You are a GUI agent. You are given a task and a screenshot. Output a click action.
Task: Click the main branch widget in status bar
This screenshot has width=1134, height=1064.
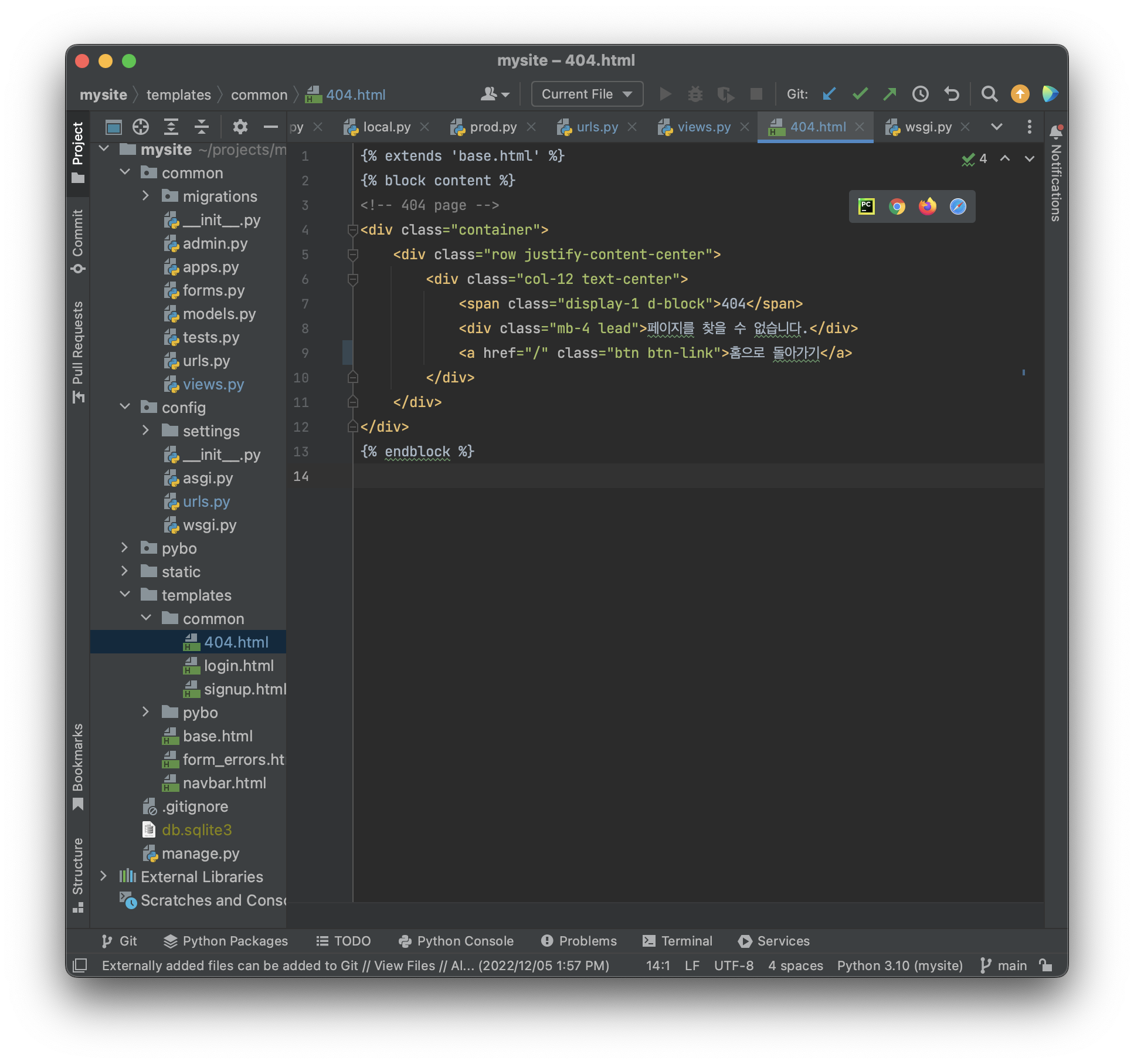[1004, 965]
